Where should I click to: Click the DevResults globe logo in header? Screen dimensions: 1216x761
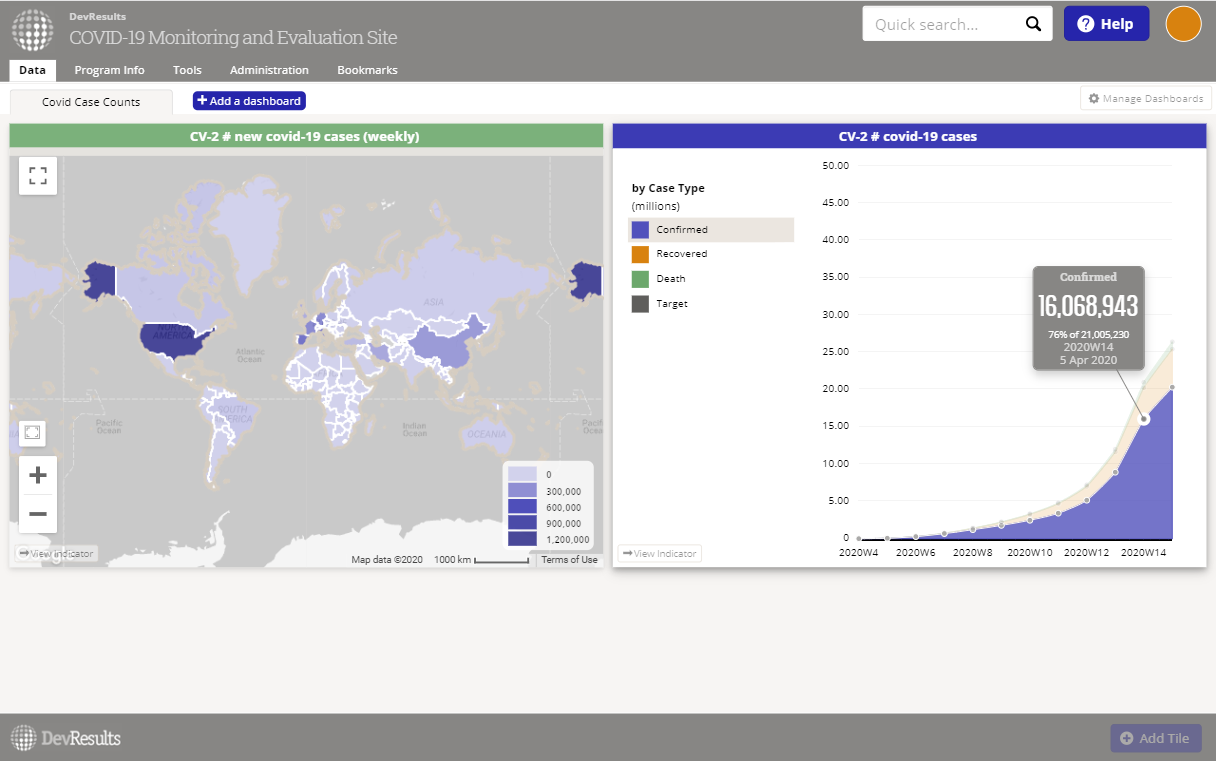(x=32, y=30)
